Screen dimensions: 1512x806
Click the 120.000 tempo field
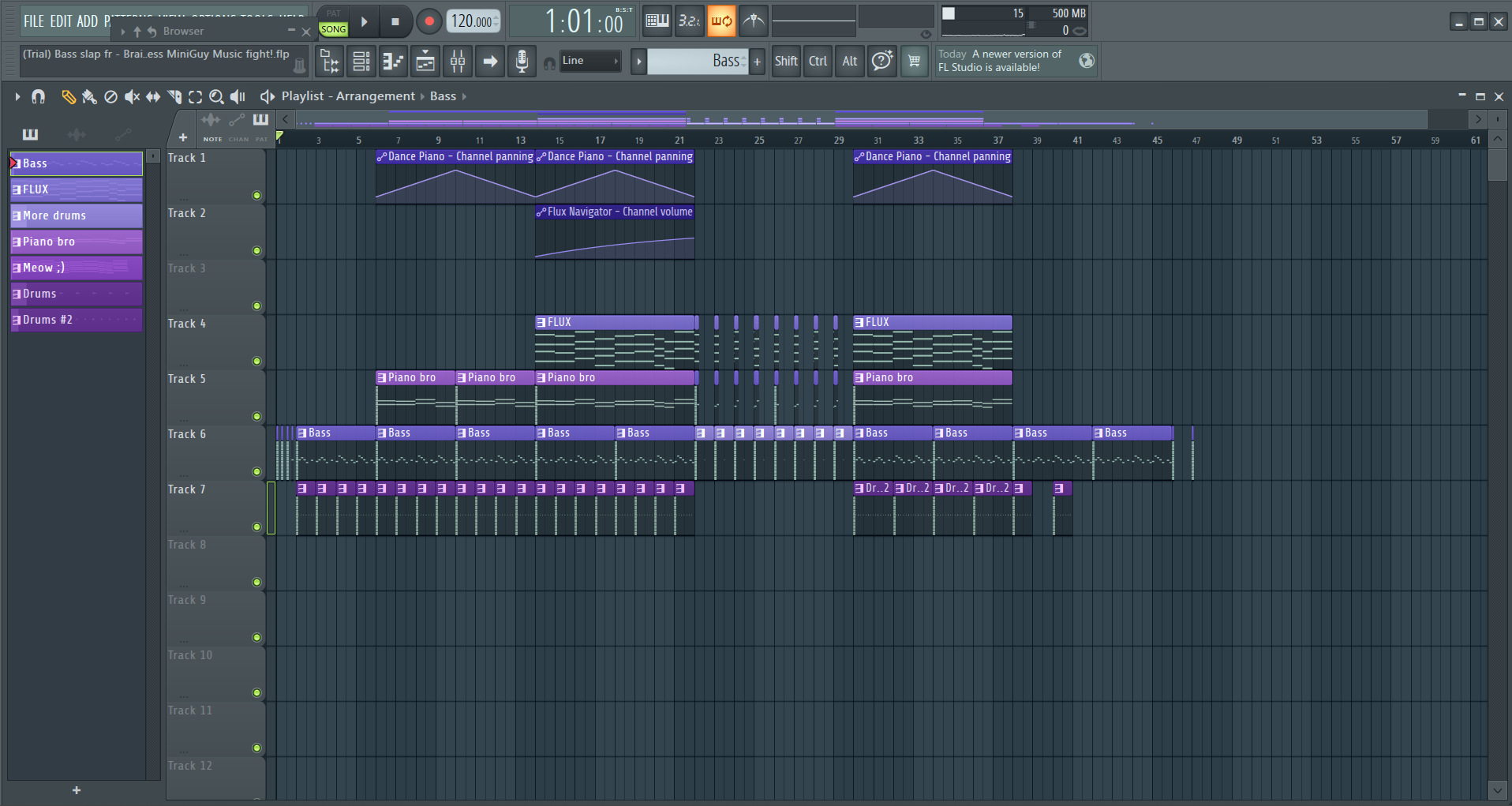pos(473,21)
